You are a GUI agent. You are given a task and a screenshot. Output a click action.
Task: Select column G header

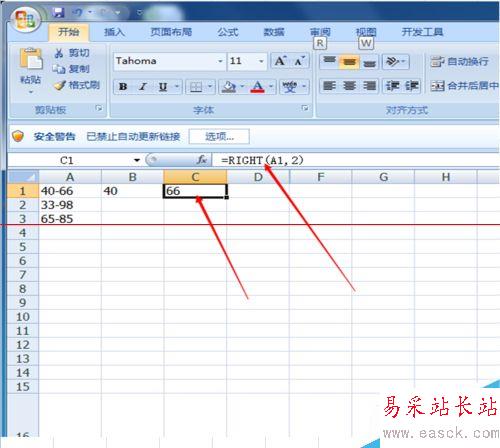coord(383,177)
